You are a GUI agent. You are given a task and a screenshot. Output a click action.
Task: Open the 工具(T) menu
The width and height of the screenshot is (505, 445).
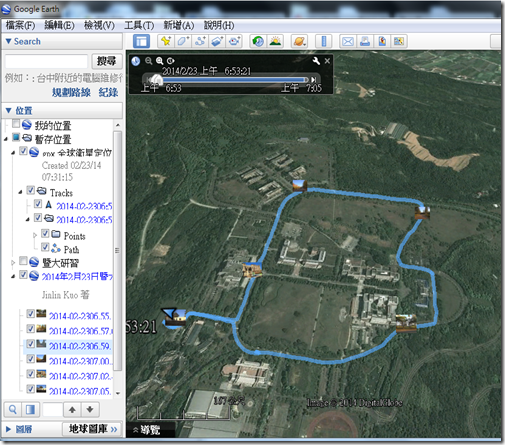click(139, 25)
